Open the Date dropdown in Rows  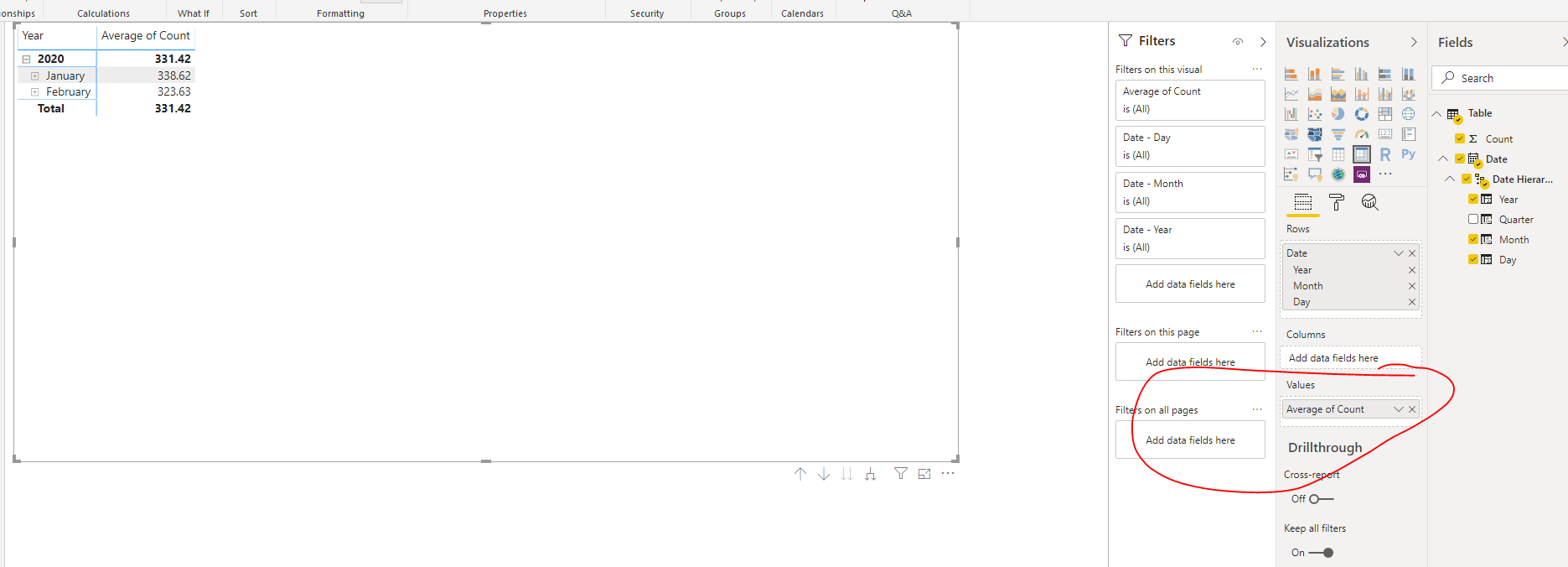pyautogui.click(x=1398, y=253)
